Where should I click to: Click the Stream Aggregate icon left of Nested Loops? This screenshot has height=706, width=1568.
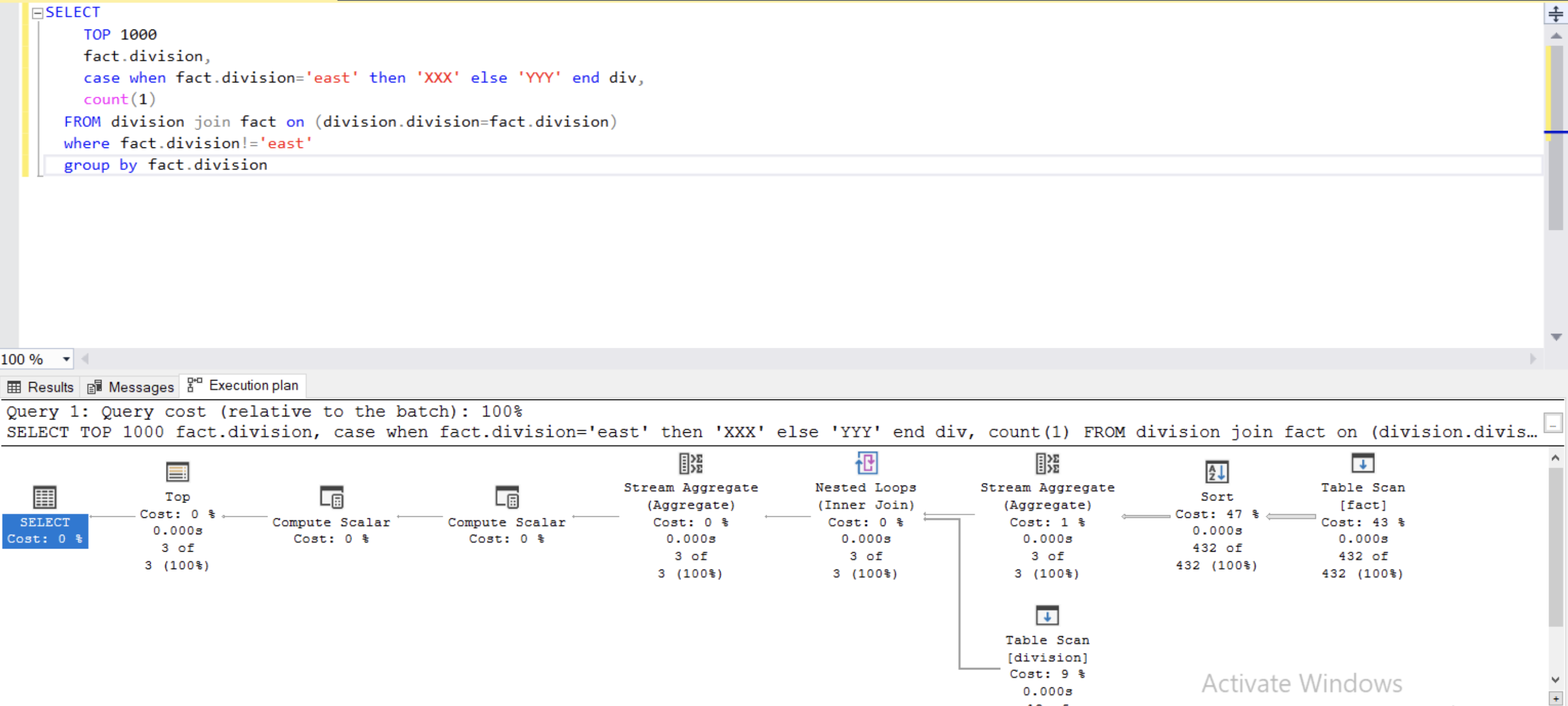click(691, 463)
